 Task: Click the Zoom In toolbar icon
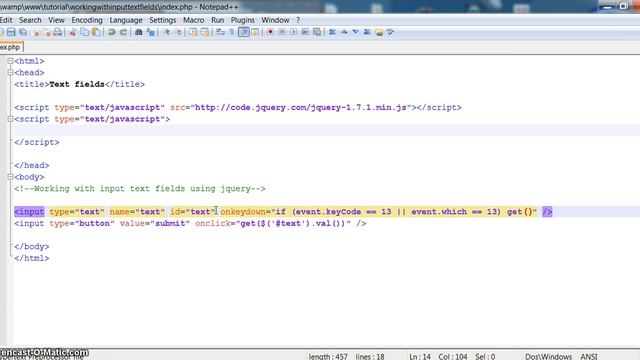[167, 32]
